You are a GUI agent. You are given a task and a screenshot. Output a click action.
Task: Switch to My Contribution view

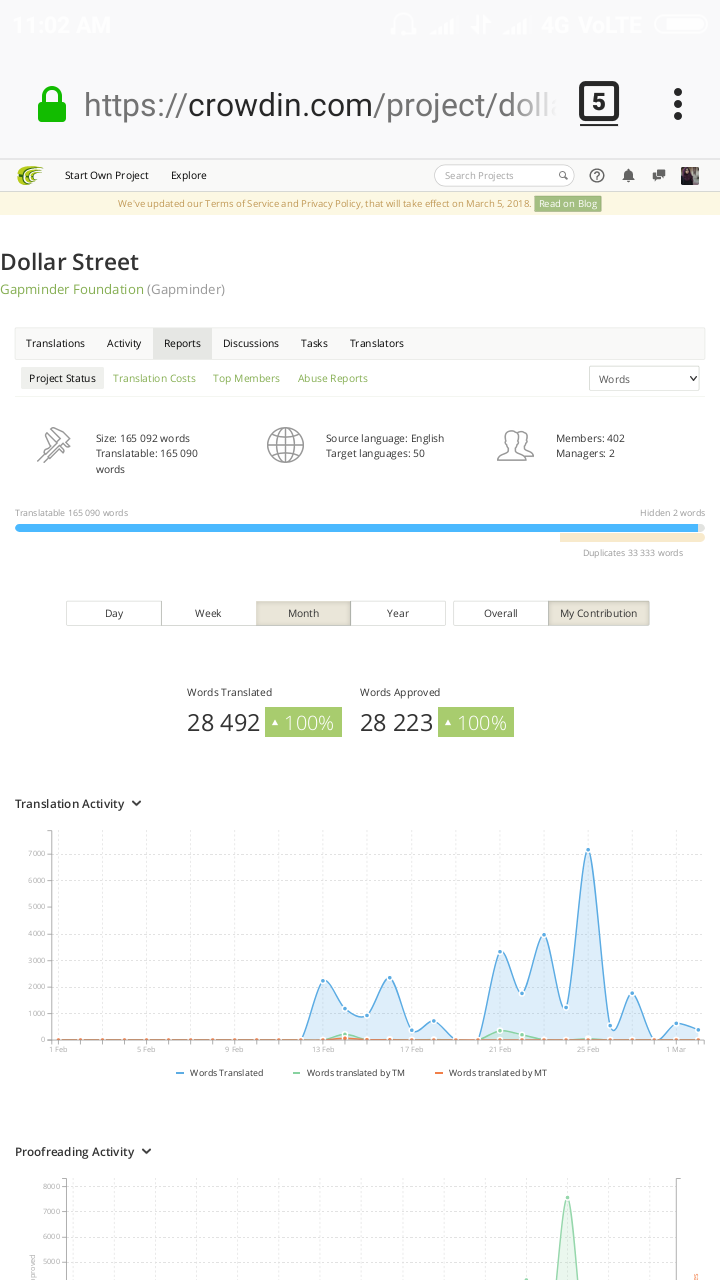tap(599, 613)
